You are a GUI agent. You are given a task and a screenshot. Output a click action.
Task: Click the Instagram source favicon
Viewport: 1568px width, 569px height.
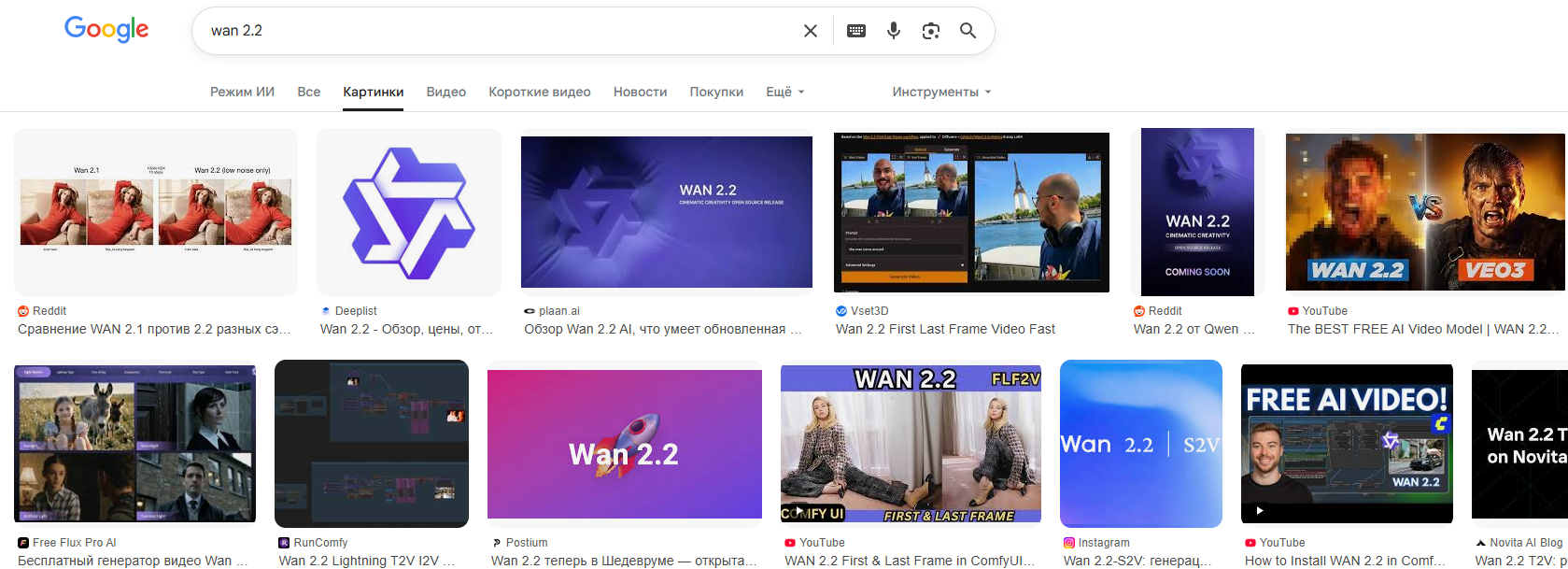coord(1069,543)
